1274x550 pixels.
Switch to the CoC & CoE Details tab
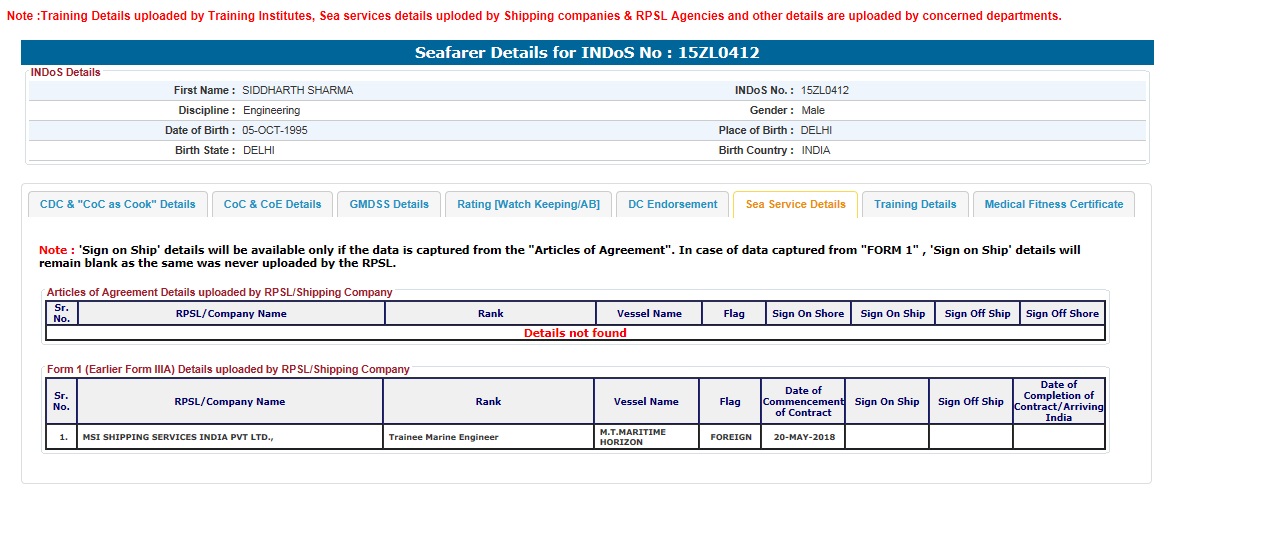click(272, 204)
